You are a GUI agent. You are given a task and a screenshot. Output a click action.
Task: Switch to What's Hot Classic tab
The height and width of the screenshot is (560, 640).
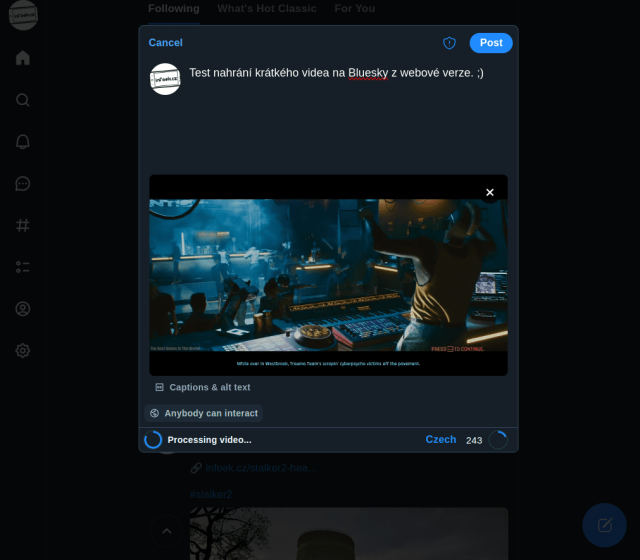point(266,9)
